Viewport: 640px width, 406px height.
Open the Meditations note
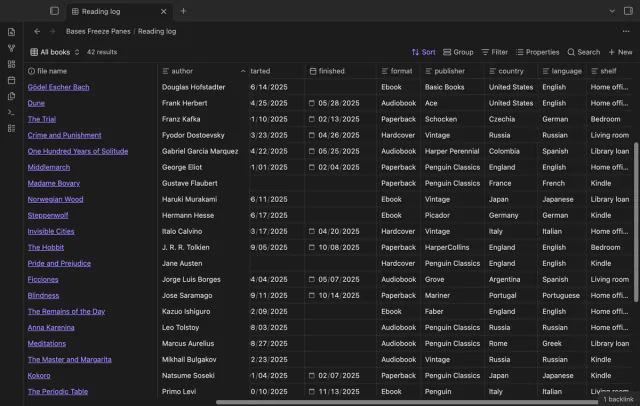pos(47,344)
